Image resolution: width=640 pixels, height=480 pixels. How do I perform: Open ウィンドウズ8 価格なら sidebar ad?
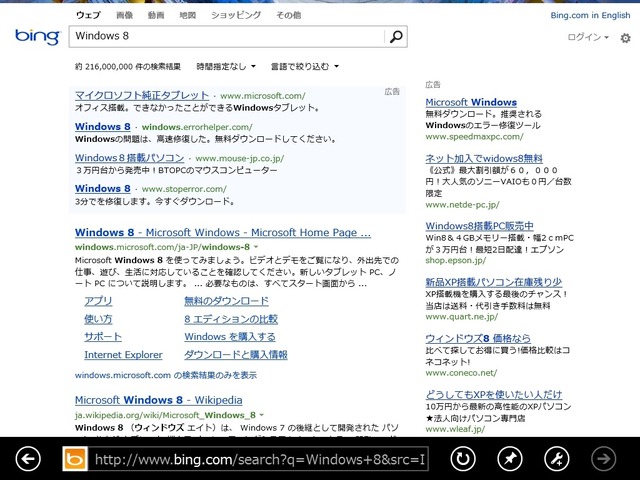478,338
